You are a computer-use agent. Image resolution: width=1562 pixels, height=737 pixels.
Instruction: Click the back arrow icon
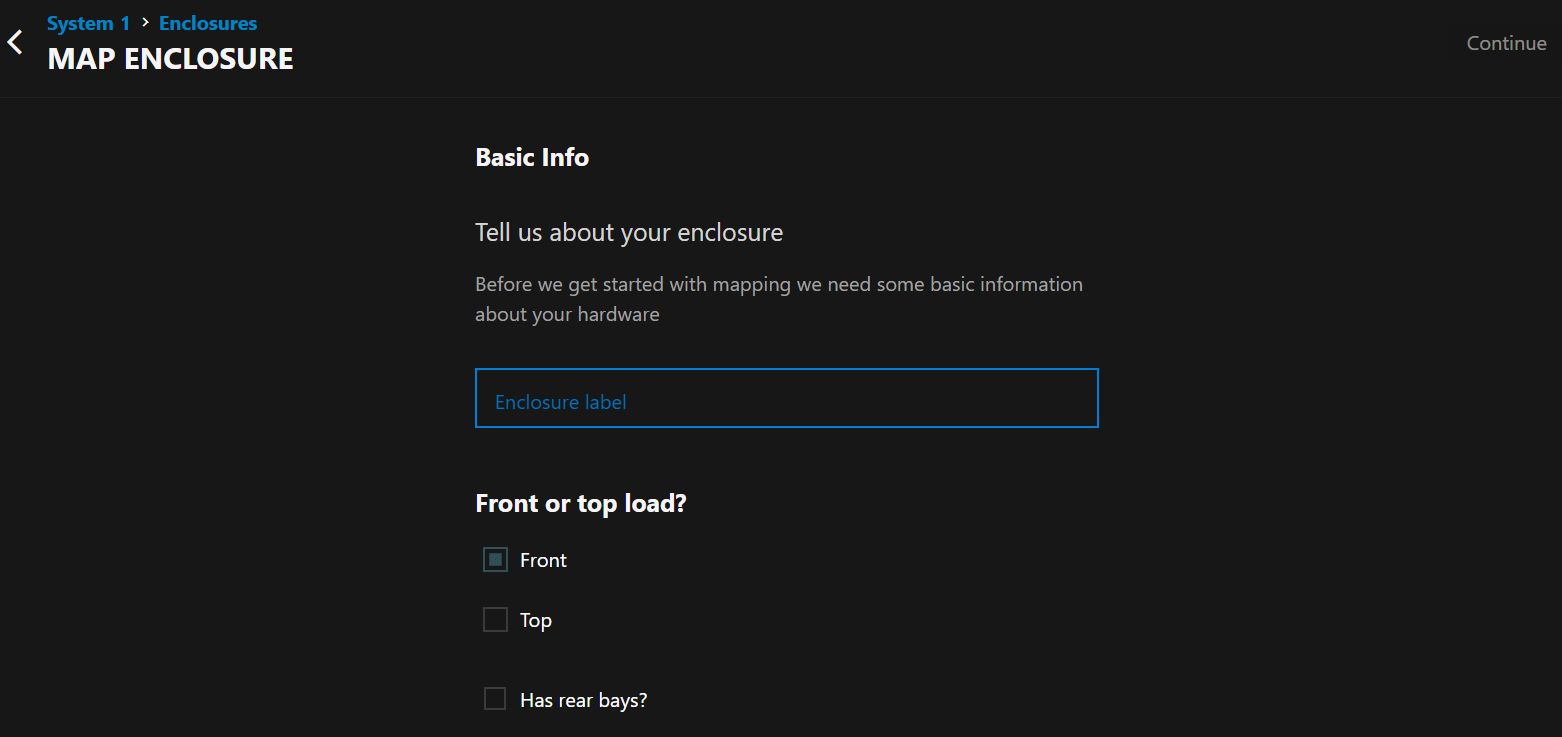pos(15,42)
